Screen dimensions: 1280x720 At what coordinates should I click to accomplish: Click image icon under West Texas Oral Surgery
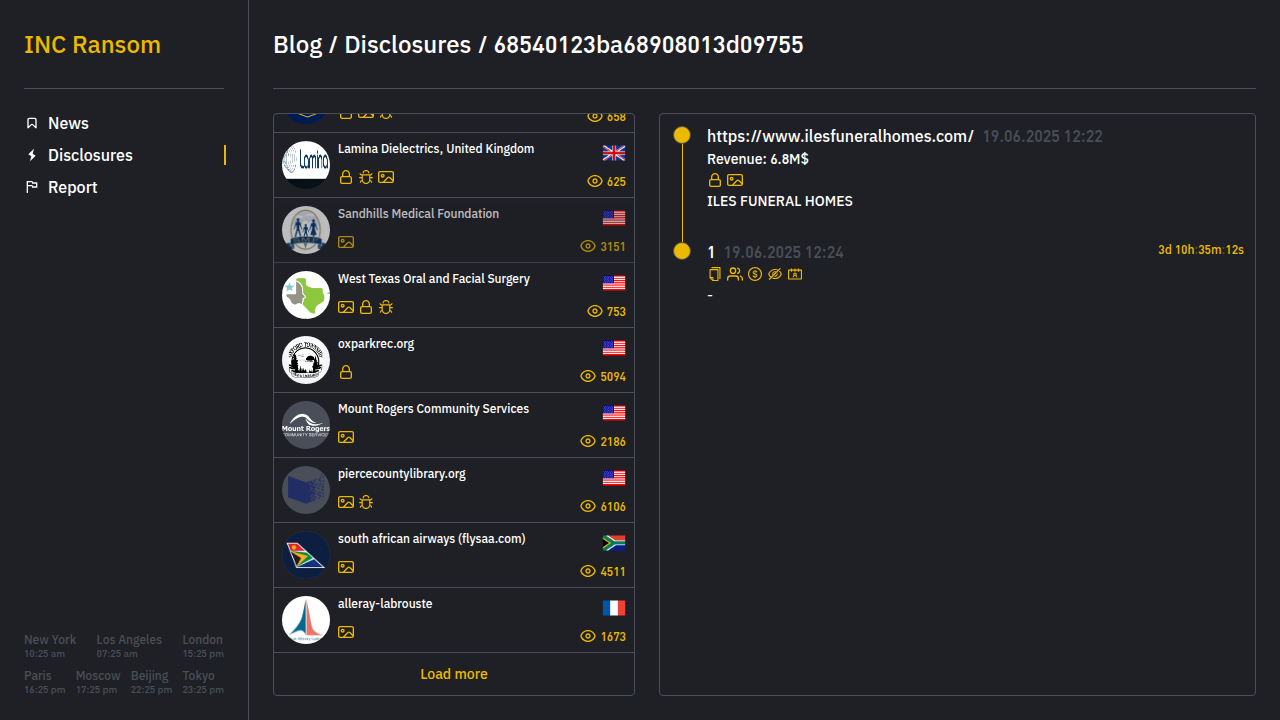(346, 307)
